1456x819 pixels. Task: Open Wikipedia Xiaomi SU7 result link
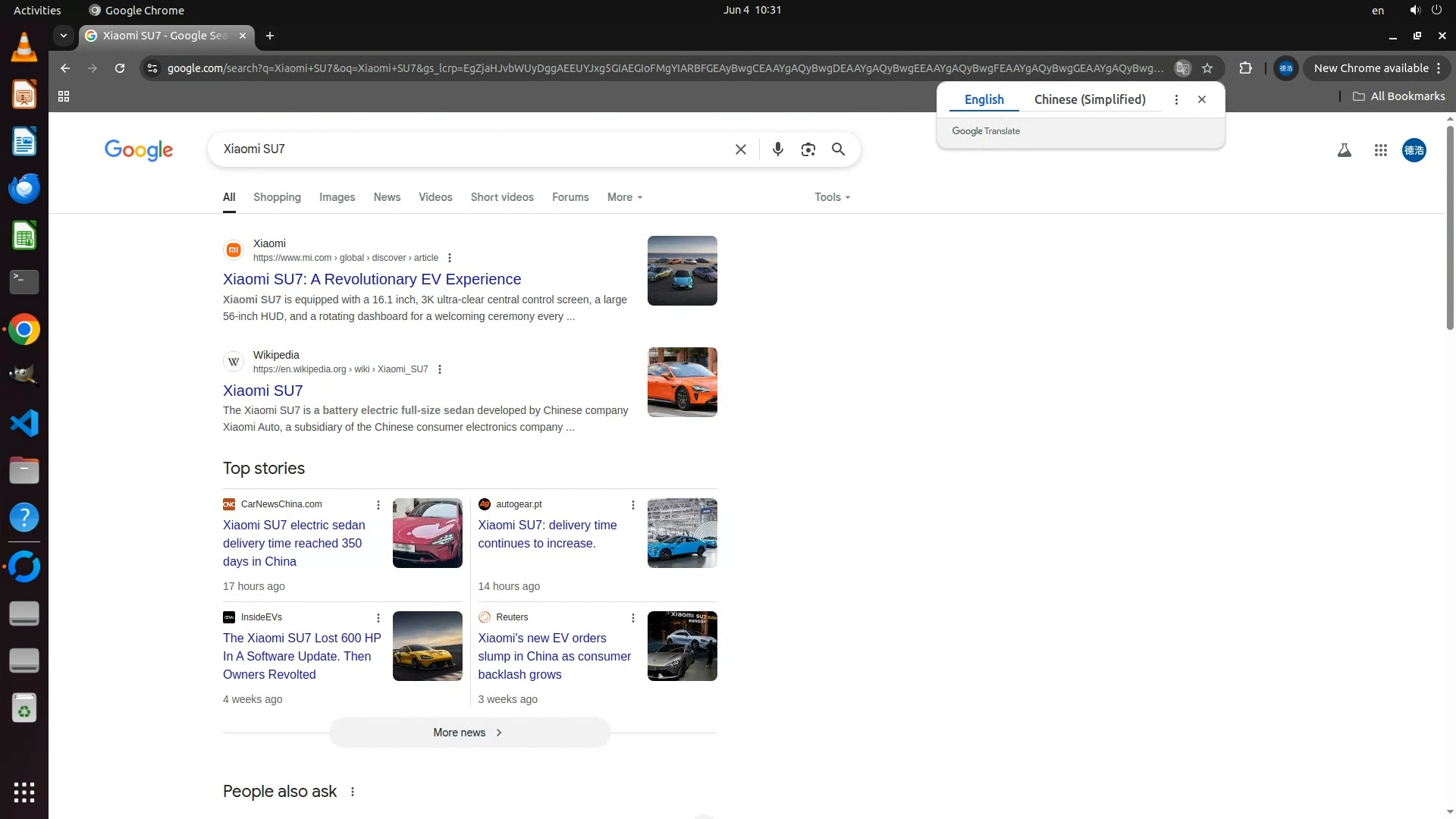point(262,391)
